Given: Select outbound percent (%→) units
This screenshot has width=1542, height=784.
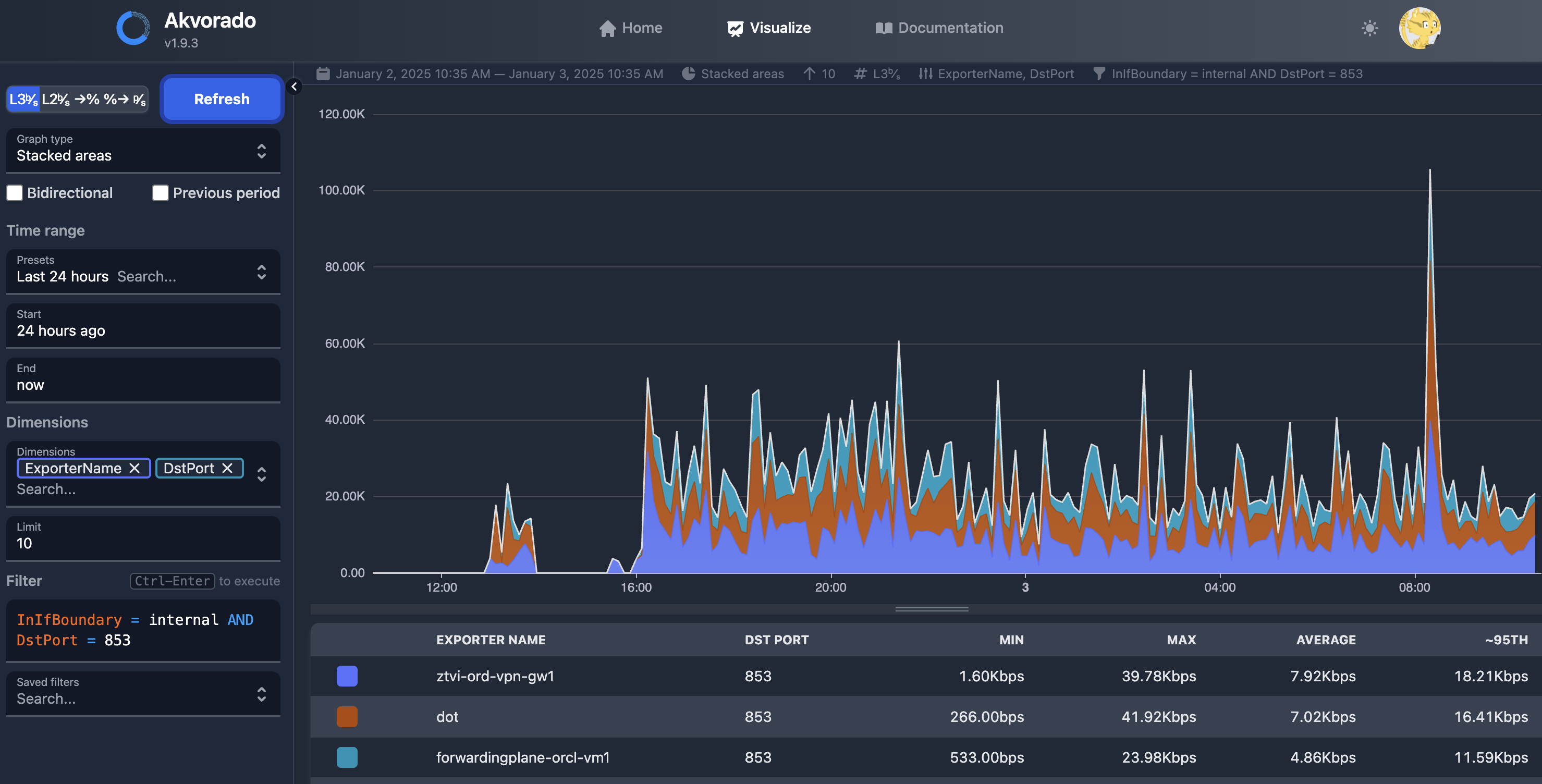Looking at the screenshot, I should click(116, 100).
